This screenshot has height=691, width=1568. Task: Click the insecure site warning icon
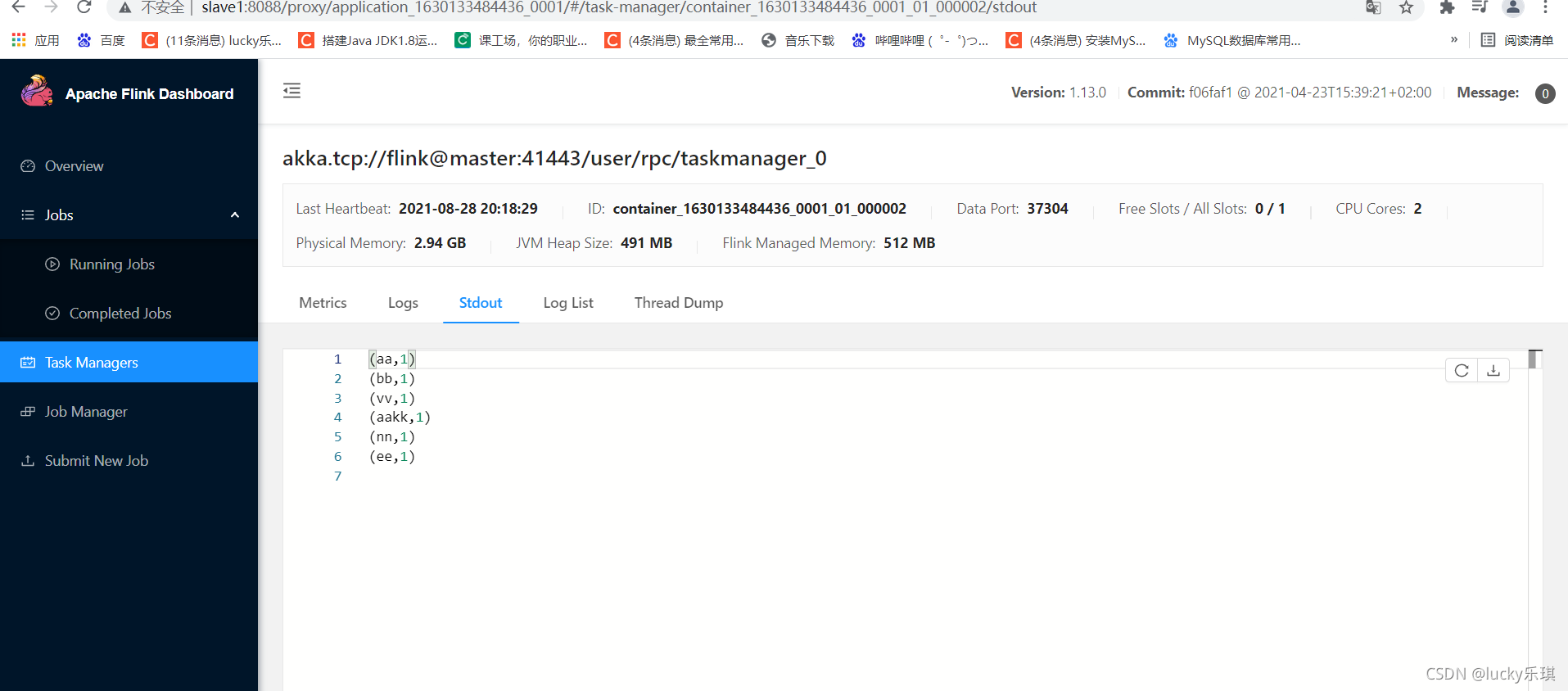click(125, 7)
